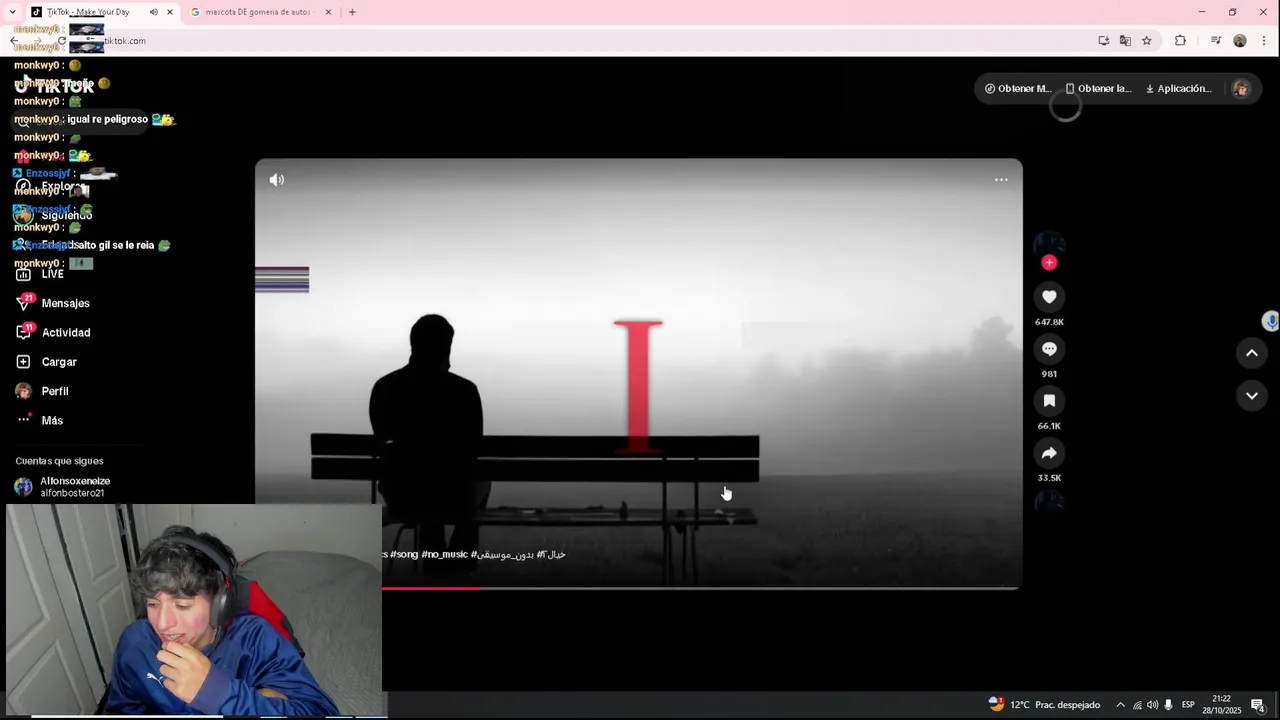
Task: Open the Chrome profile avatar
Action: pos(1240,41)
